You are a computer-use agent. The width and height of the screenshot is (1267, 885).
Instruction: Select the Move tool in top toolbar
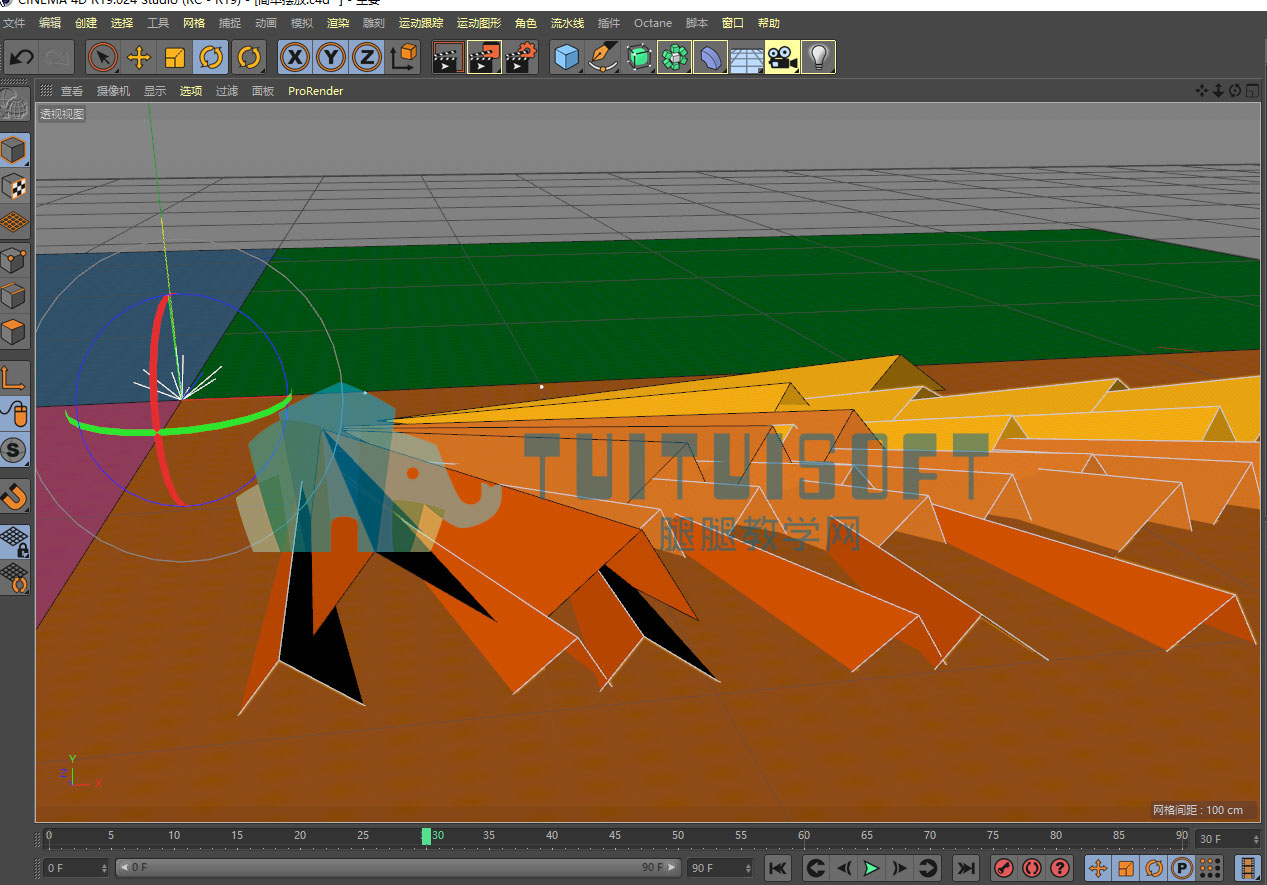(139, 58)
